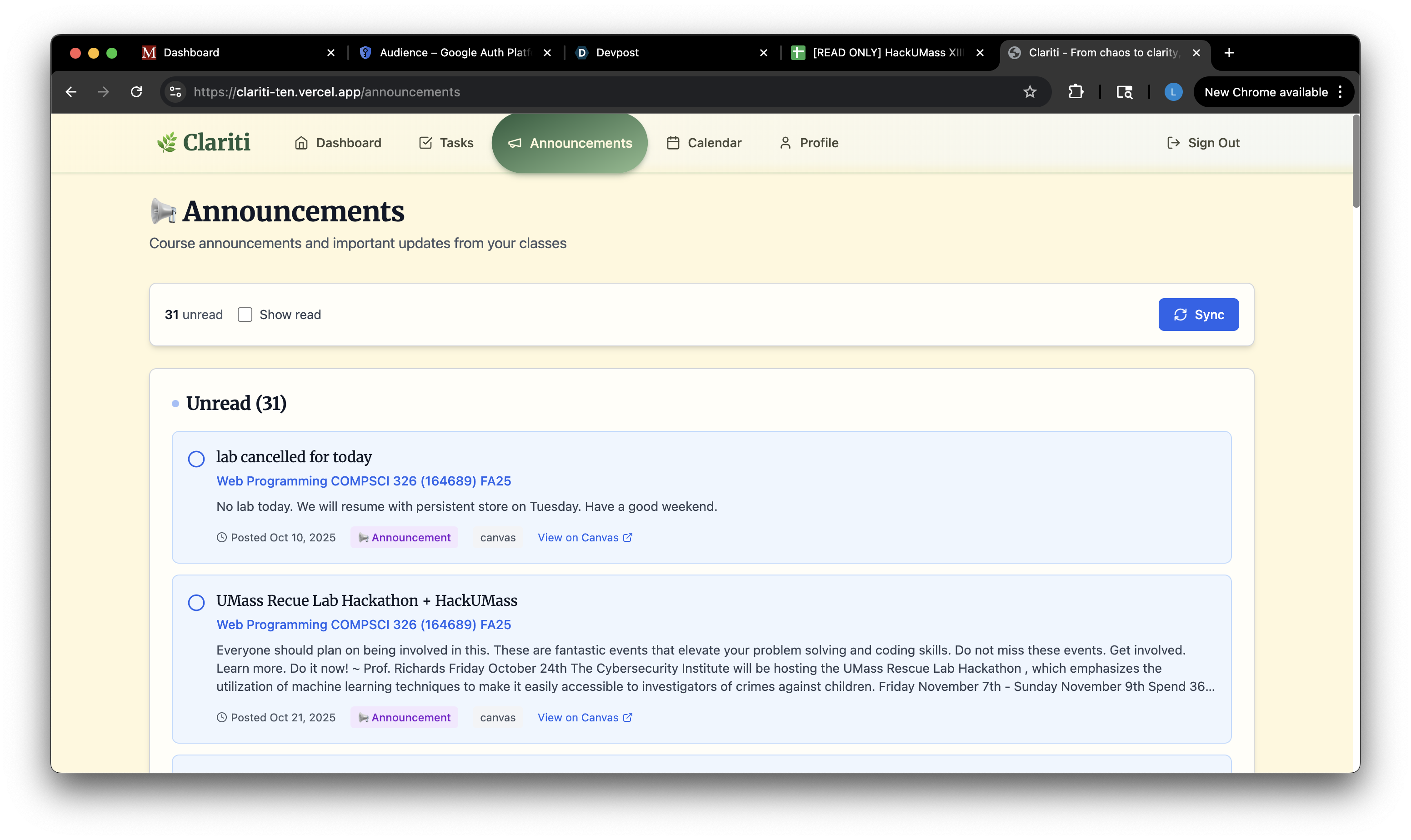Reload the page with refresh icon
This screenshot has height=840, width=1411.
[x=136, y=92]
